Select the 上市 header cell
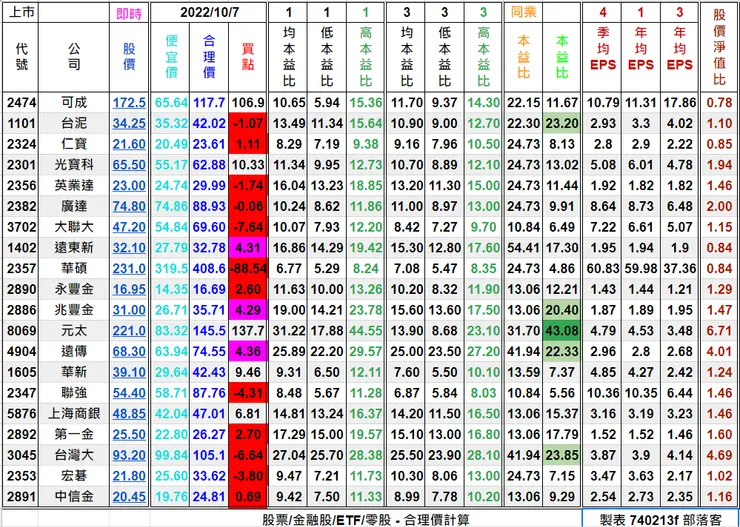This screenshot has height=527, width=740. [x=20, y=12]
